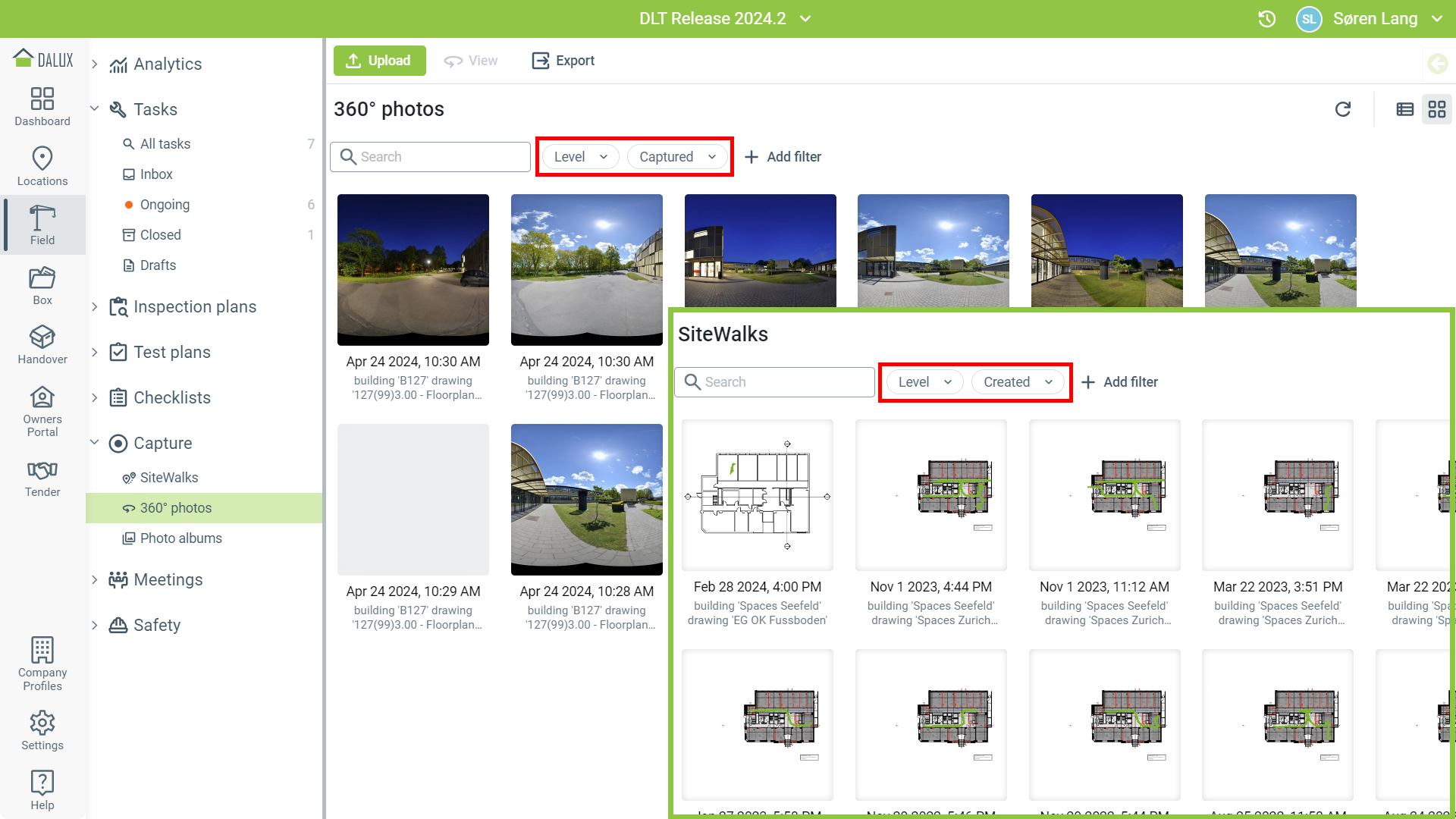Open SiteWalks in sidebar
The height and width of the screenshot is (819, 1456).
point(205,478)
